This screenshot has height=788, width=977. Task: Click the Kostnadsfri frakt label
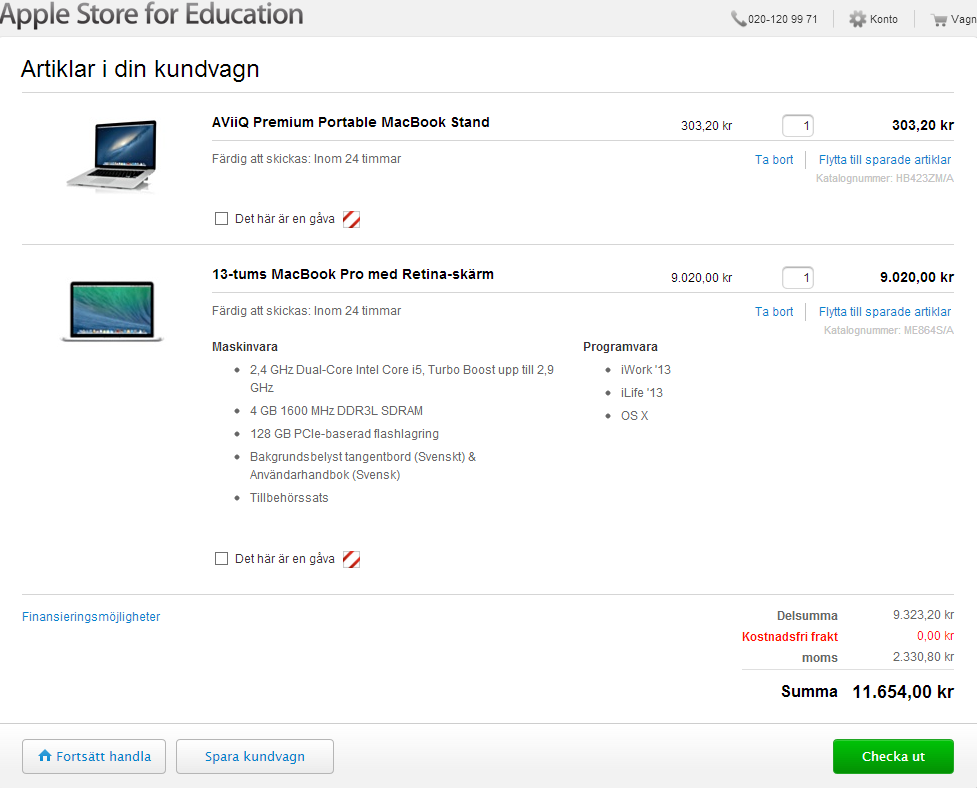(789, 637)
